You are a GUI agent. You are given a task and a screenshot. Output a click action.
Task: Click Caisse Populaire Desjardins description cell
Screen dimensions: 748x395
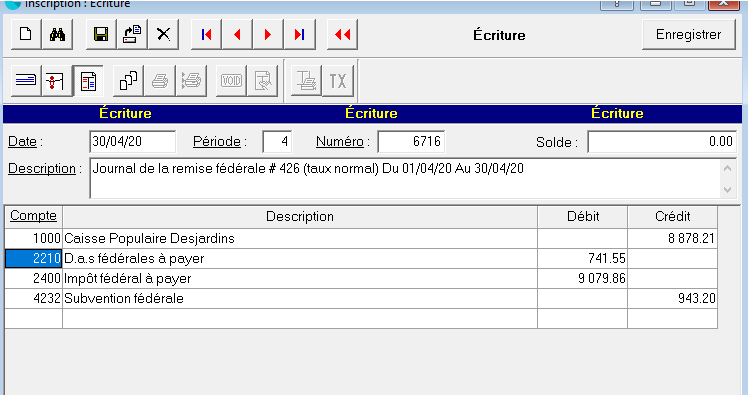point(300,238)
